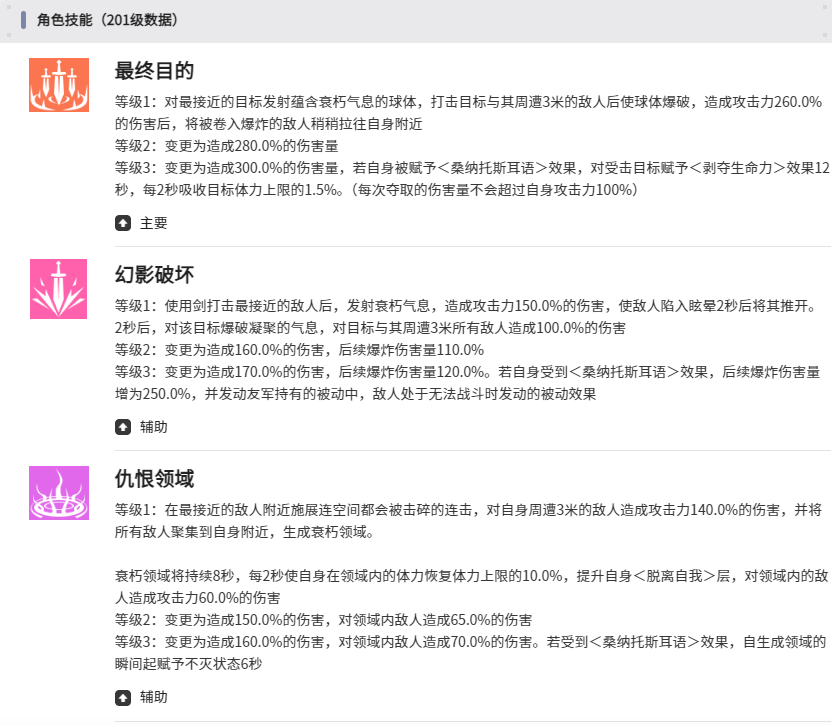Click 仇恨领域 等级2 line with 65.0%的伤害
This screenshot has width=832, height=725.
[324, 620]
